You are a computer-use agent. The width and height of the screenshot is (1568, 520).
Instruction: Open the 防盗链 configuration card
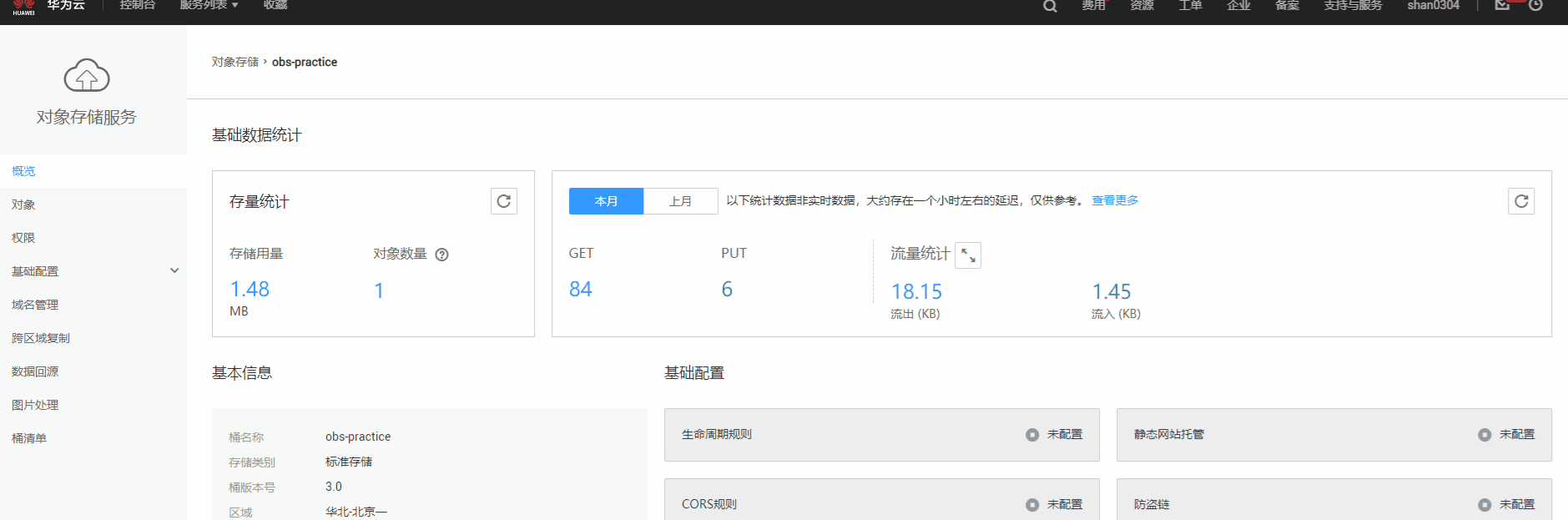pyautogui.click(x=1334, y=499)
